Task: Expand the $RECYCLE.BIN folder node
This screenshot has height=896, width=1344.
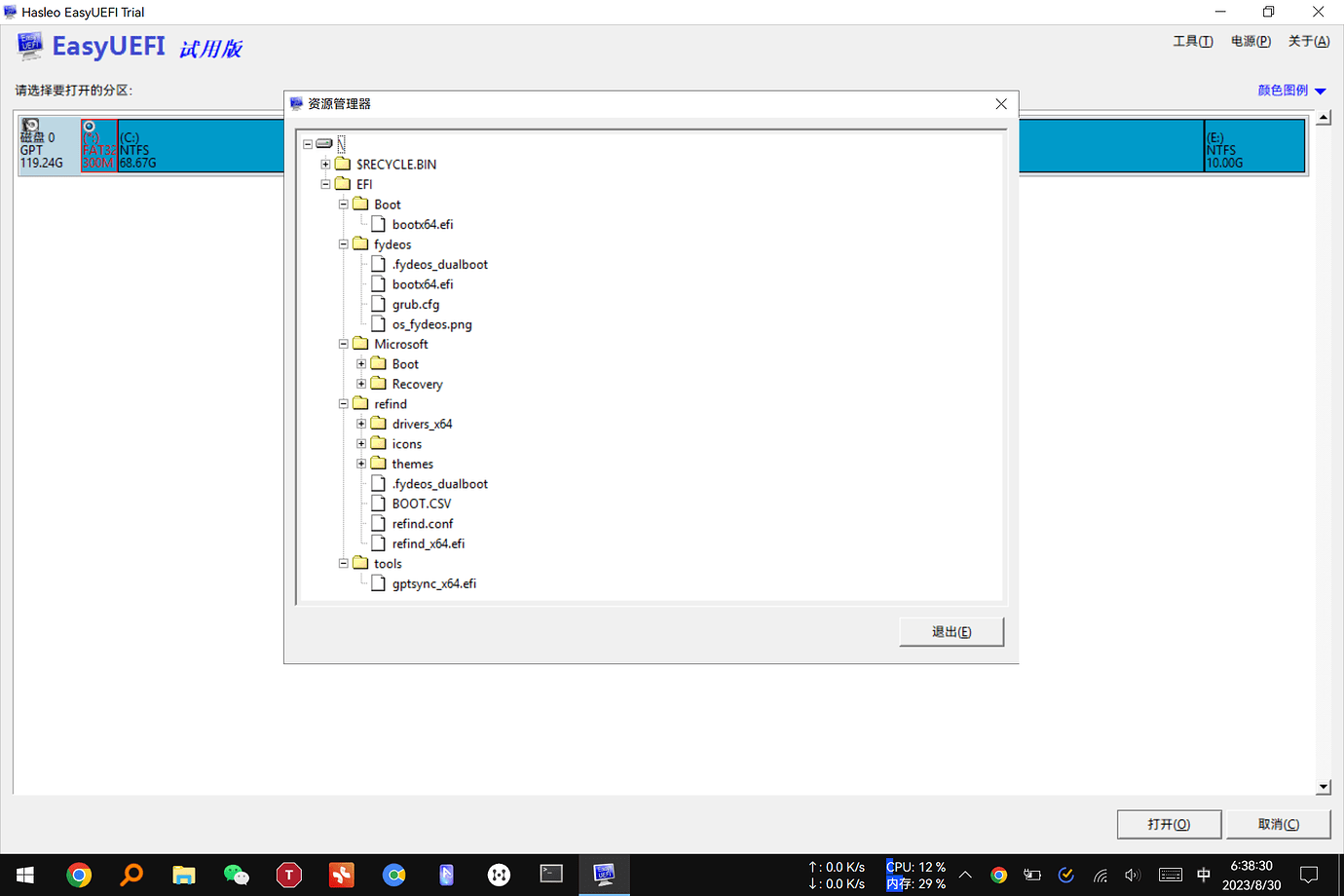Action: click(x=325, y=165)
